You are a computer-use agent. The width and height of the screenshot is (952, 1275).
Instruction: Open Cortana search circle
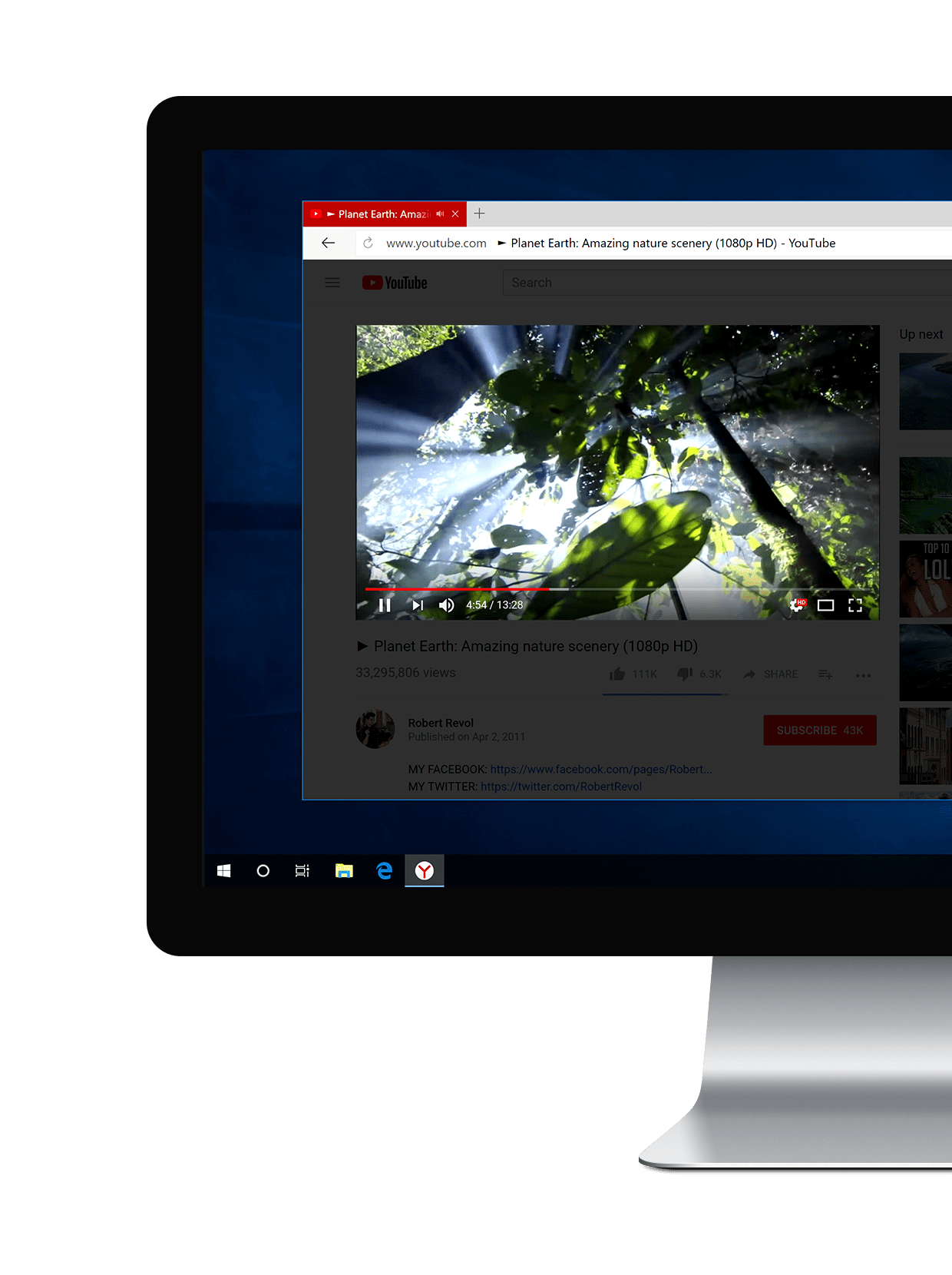[x=263, y=870]
